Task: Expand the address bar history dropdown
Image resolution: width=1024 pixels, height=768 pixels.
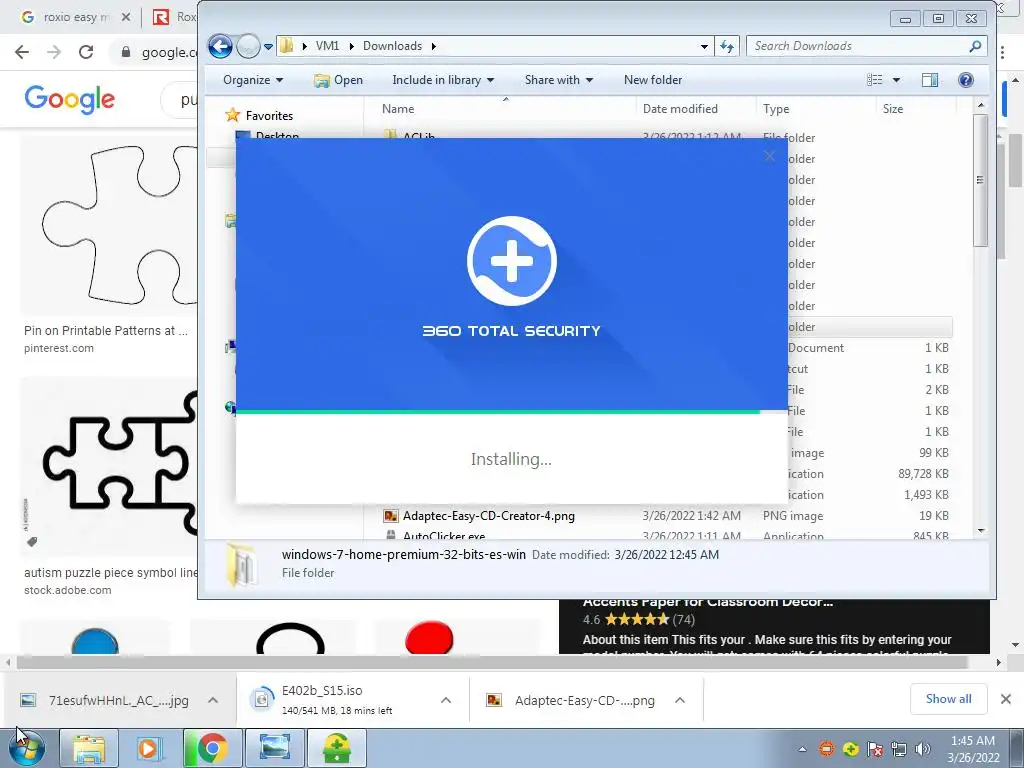Action: coord(704,46)
